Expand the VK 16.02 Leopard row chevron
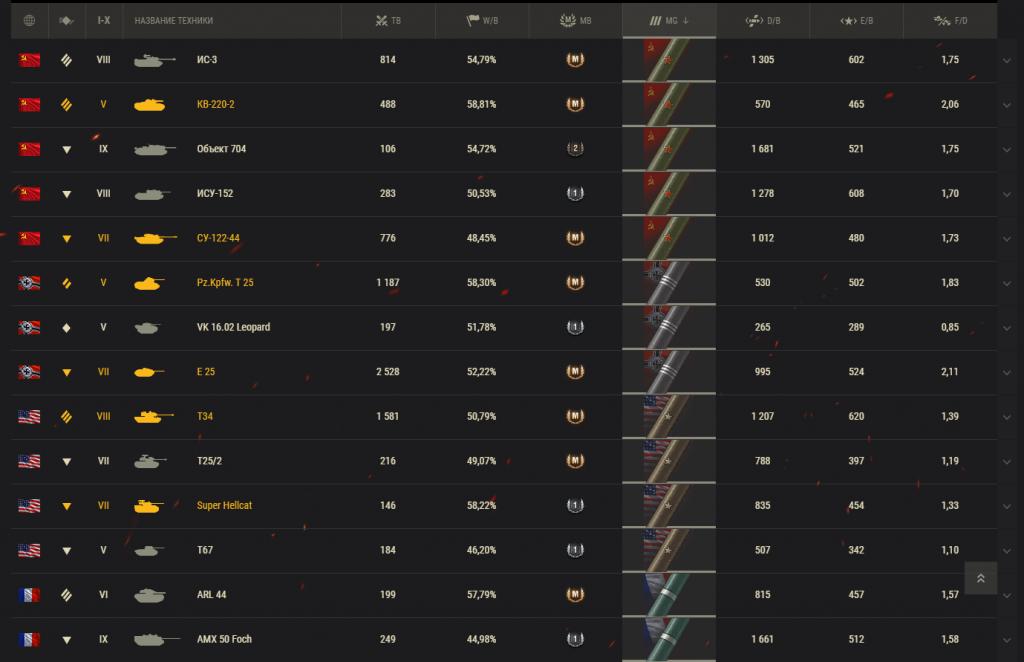Viewport: 1024px width, 662px height. (1006, 328)
